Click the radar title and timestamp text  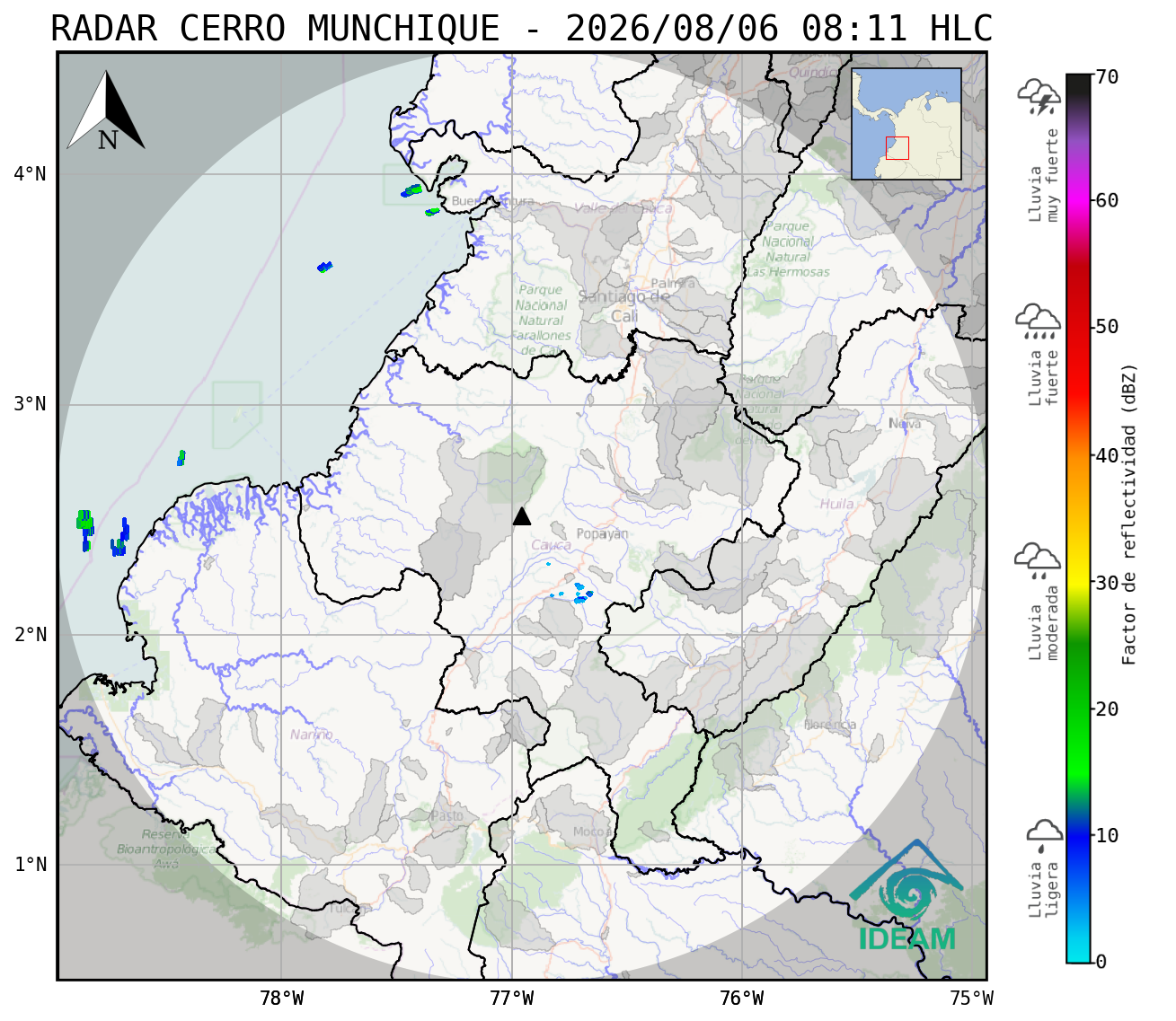pyautogui.click(x=522, y=29)
